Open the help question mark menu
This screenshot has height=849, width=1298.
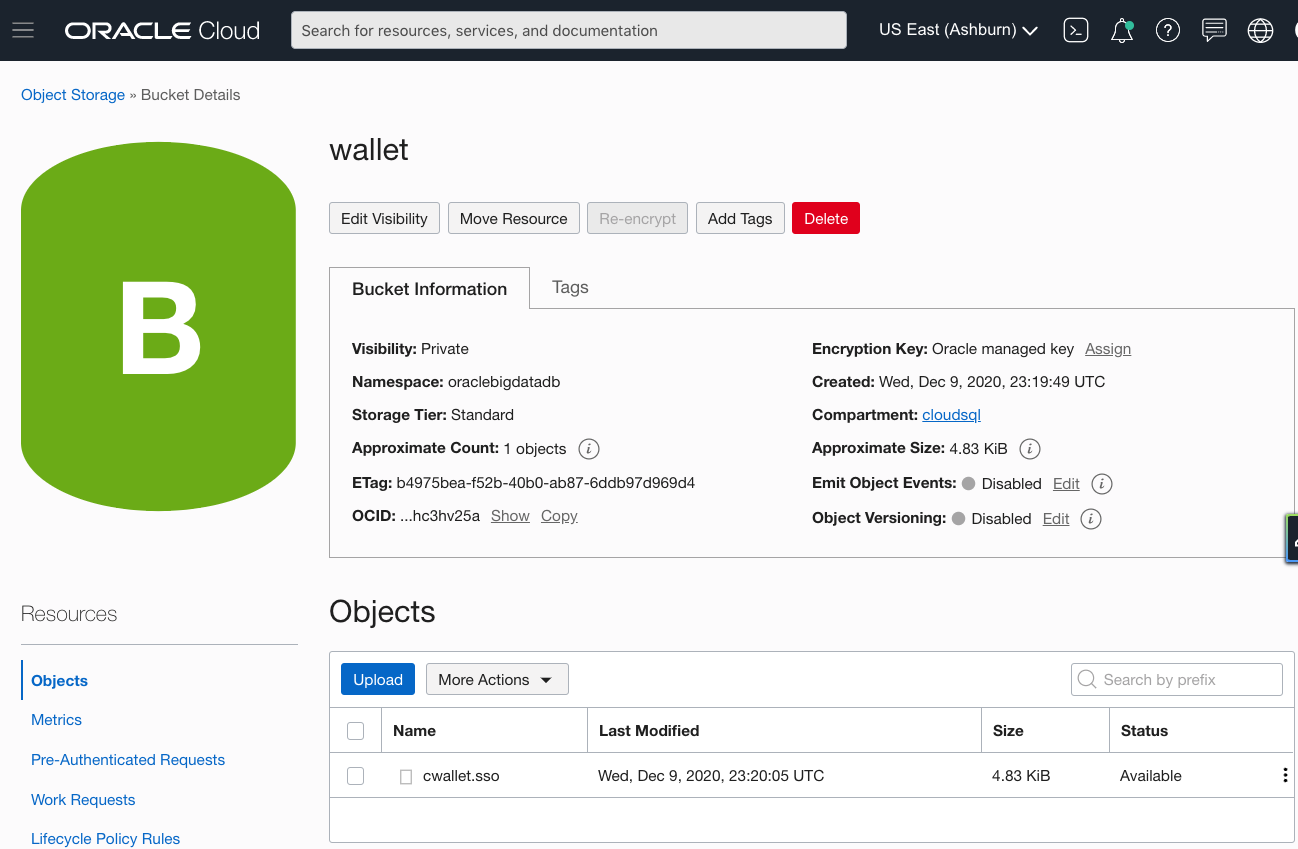tap(1167, 30)
